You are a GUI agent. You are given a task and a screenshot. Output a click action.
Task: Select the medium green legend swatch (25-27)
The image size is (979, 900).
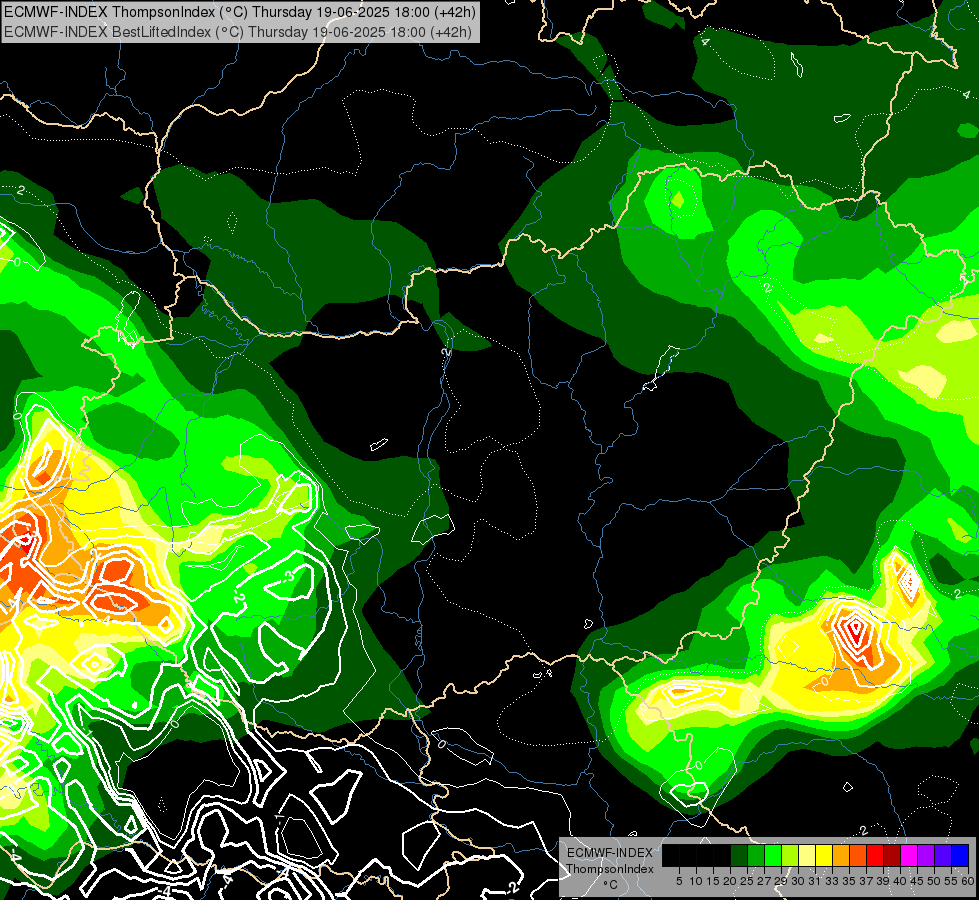(756, 855)
